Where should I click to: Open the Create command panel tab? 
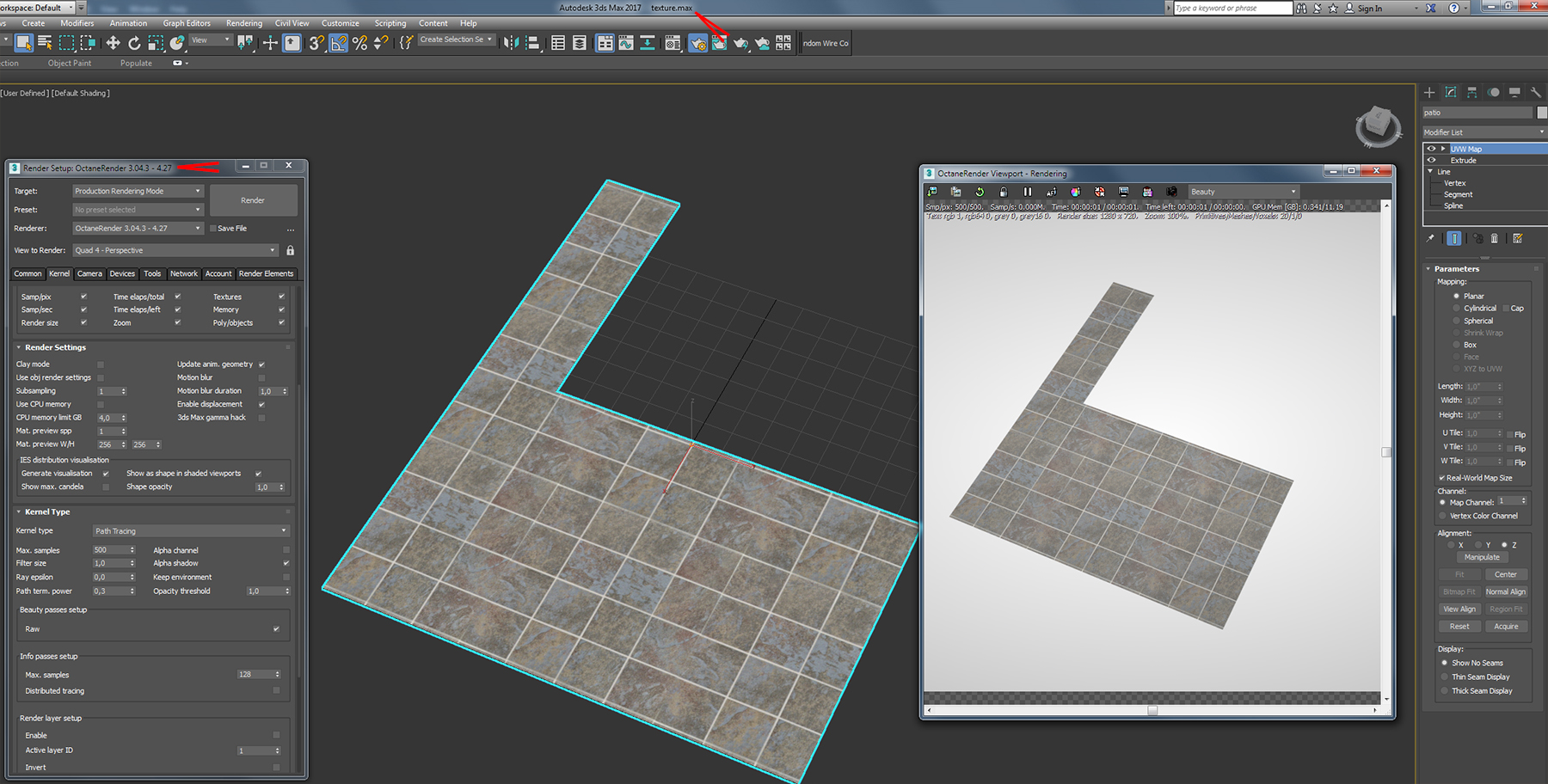click(1429, 92)
